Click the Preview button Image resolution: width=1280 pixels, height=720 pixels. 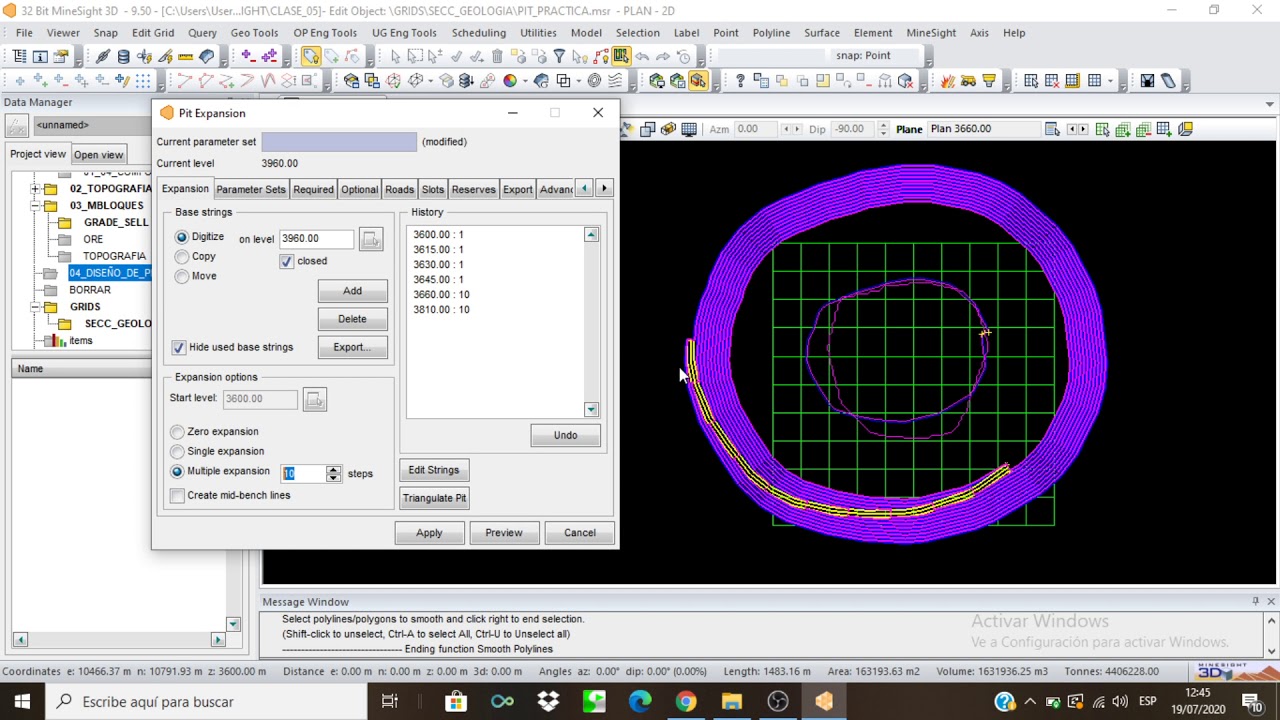pyautogui.click(x=504, y=533)
